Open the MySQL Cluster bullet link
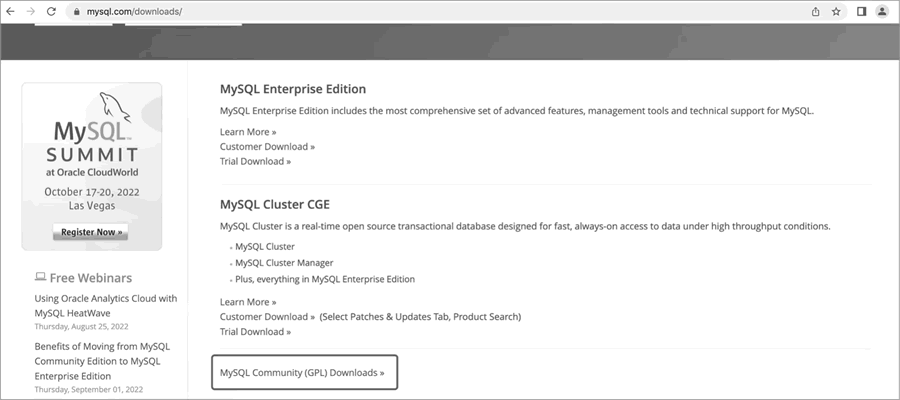900x400 pixels. tap(265, 247)
